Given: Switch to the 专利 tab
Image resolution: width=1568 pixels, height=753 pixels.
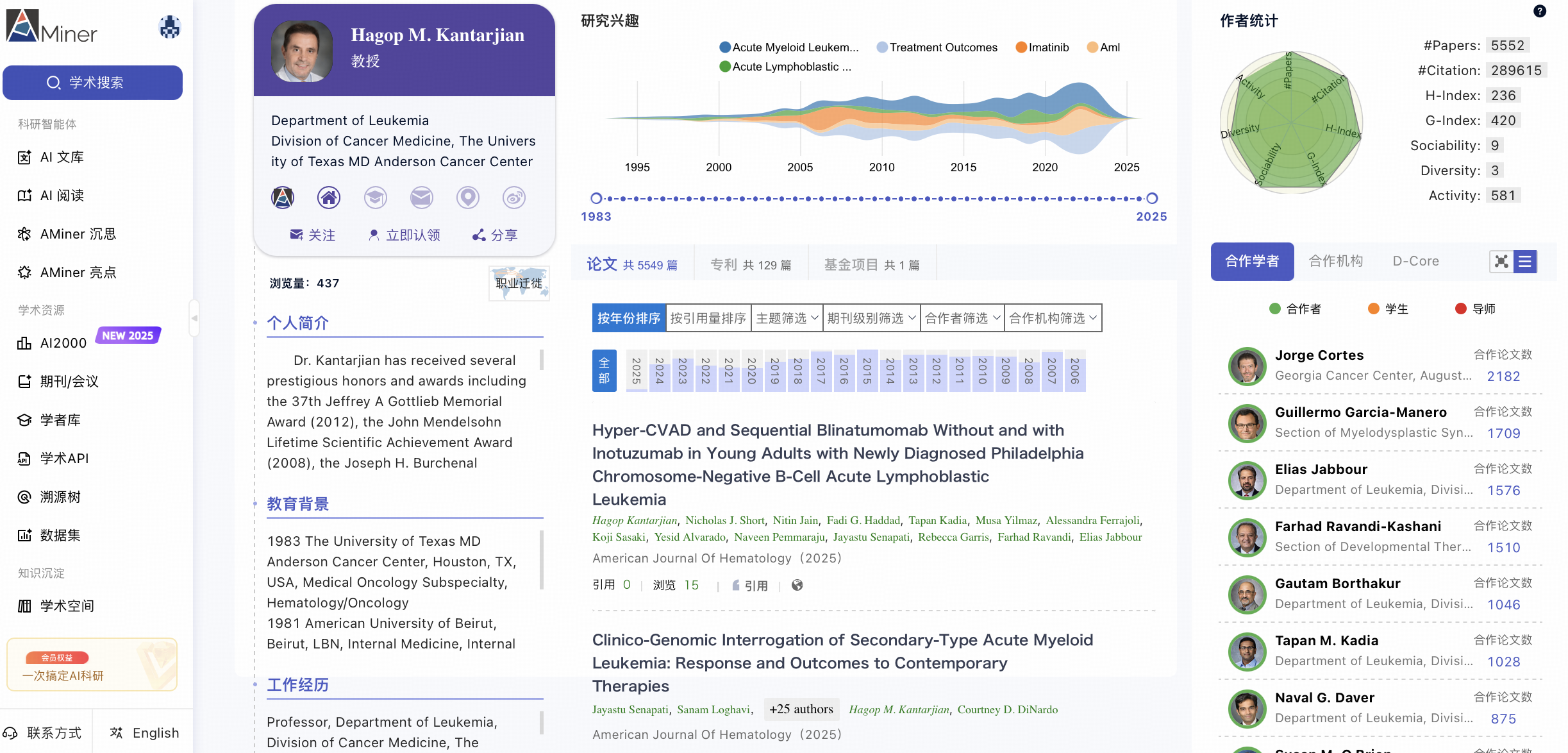Looking at the screenshot, I should click(x=751, y=265).
